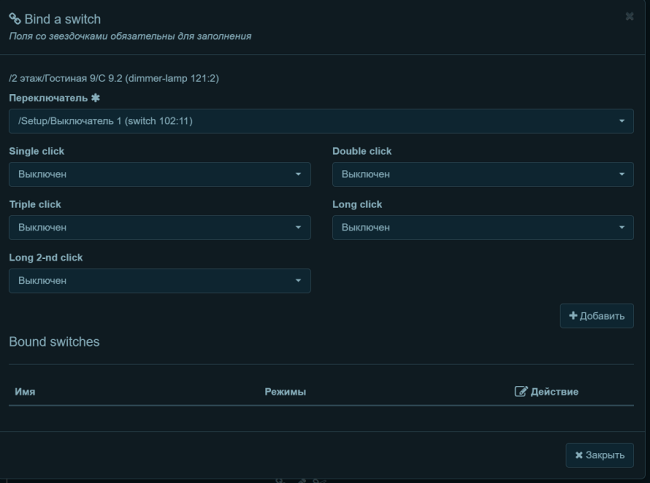Click the x icon inside the Закрыть button
Image resolution: width=650 pixels, height=483 pixels.
tap(579, 455)
